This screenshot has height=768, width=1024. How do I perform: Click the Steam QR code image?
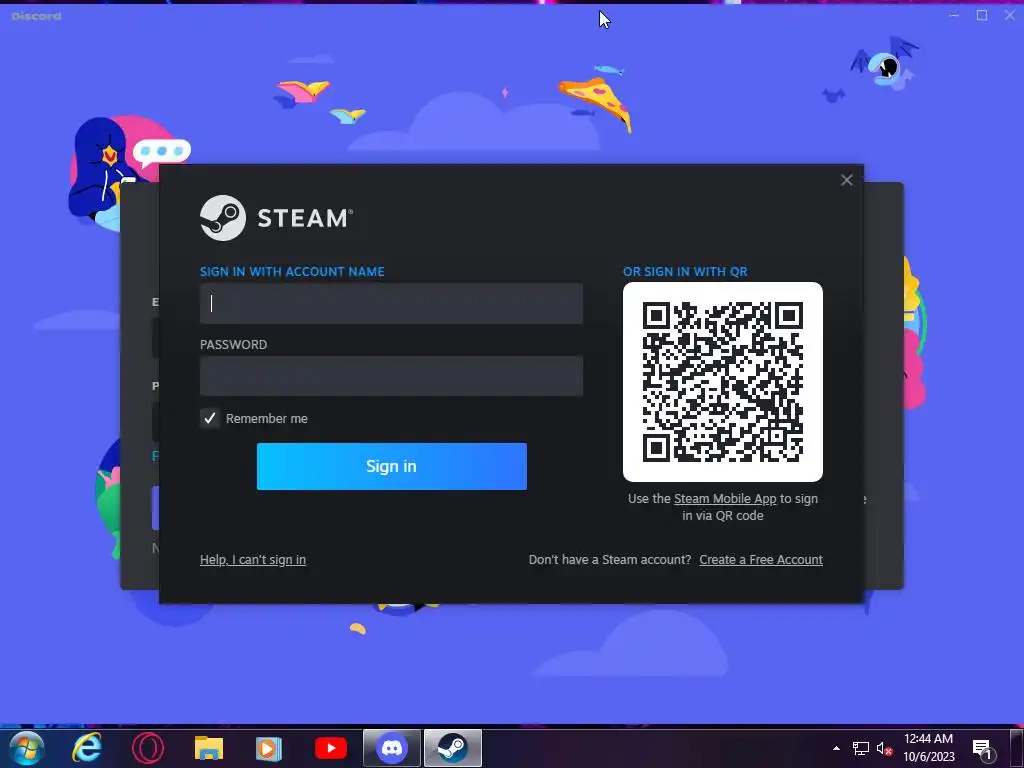[x=723, y=382]
